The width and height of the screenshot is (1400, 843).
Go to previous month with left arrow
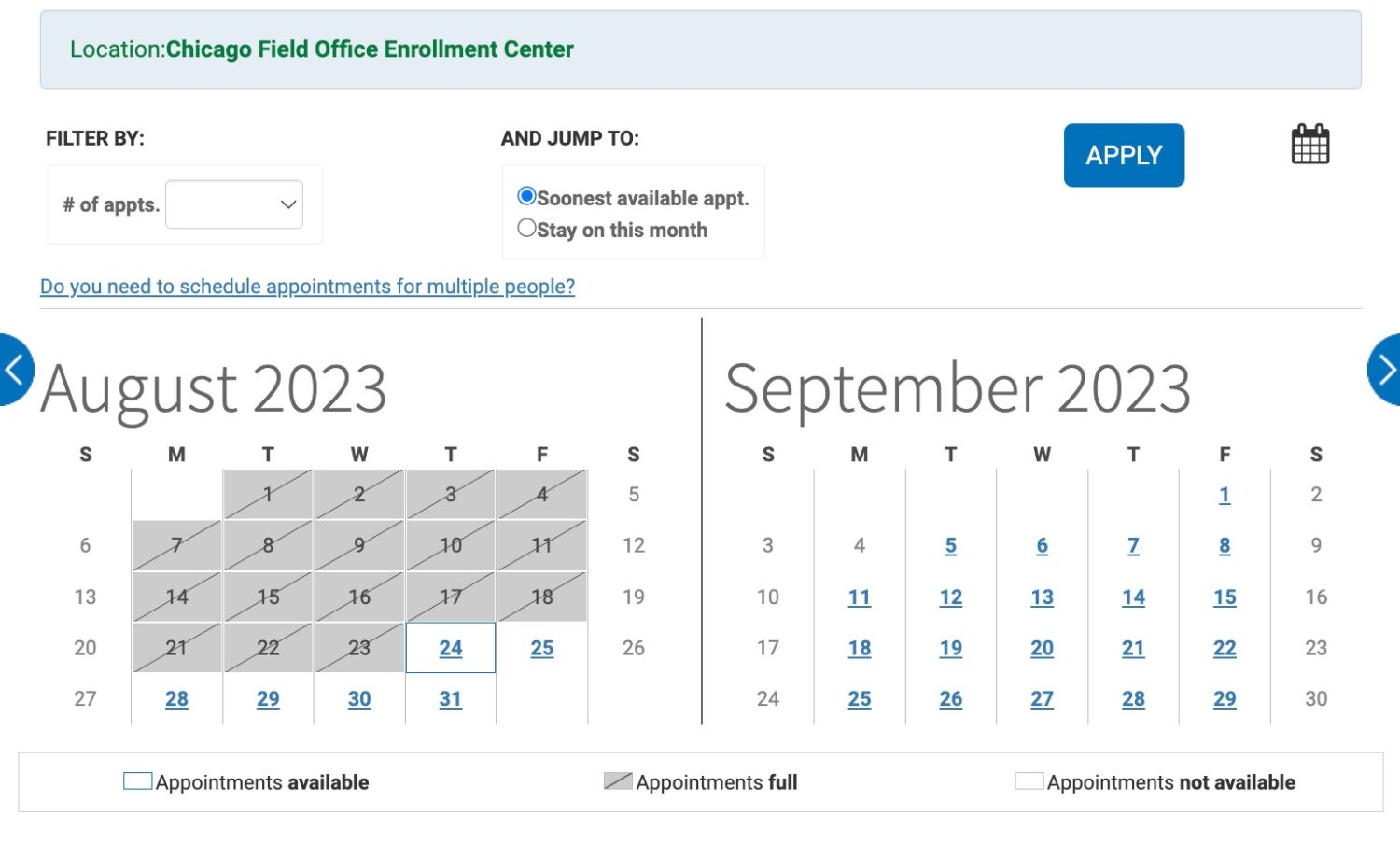coord(14,370)
